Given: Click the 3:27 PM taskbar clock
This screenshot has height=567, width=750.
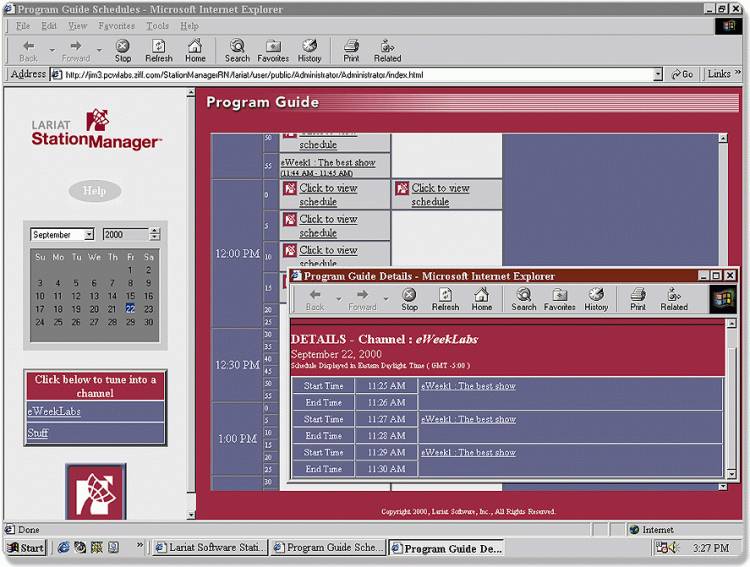Looking at the screenshot, I should [x=711, y=548].
